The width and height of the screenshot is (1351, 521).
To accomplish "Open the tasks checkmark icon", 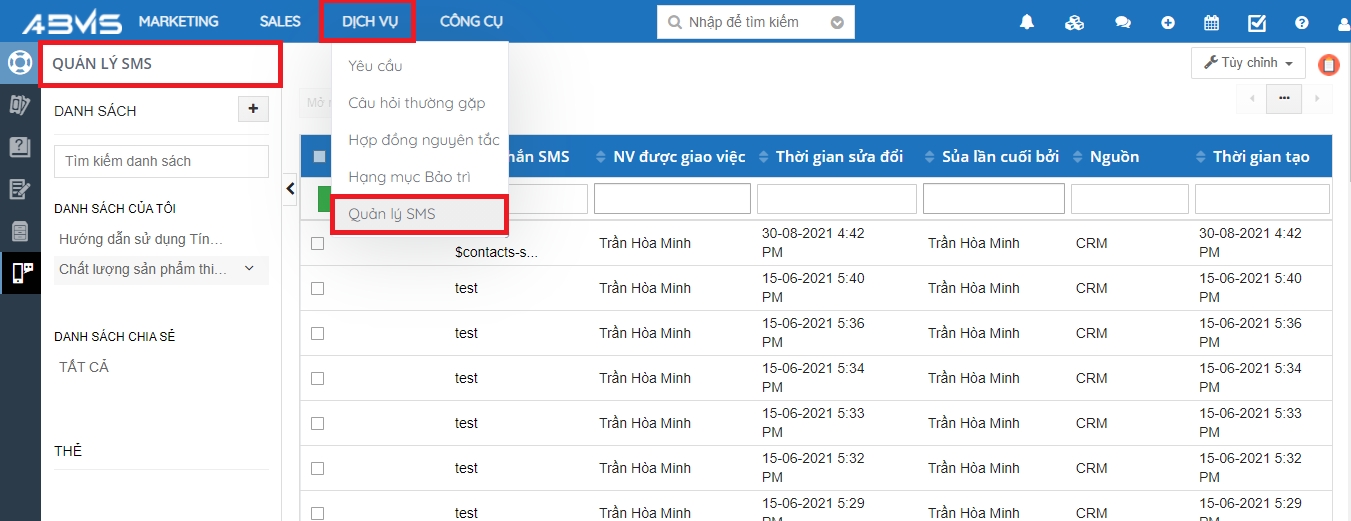I will tap(1257, 22).
